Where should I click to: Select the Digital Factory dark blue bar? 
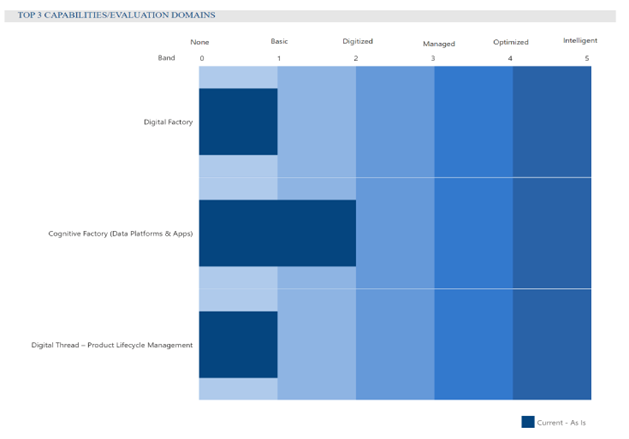click(238, 122)
